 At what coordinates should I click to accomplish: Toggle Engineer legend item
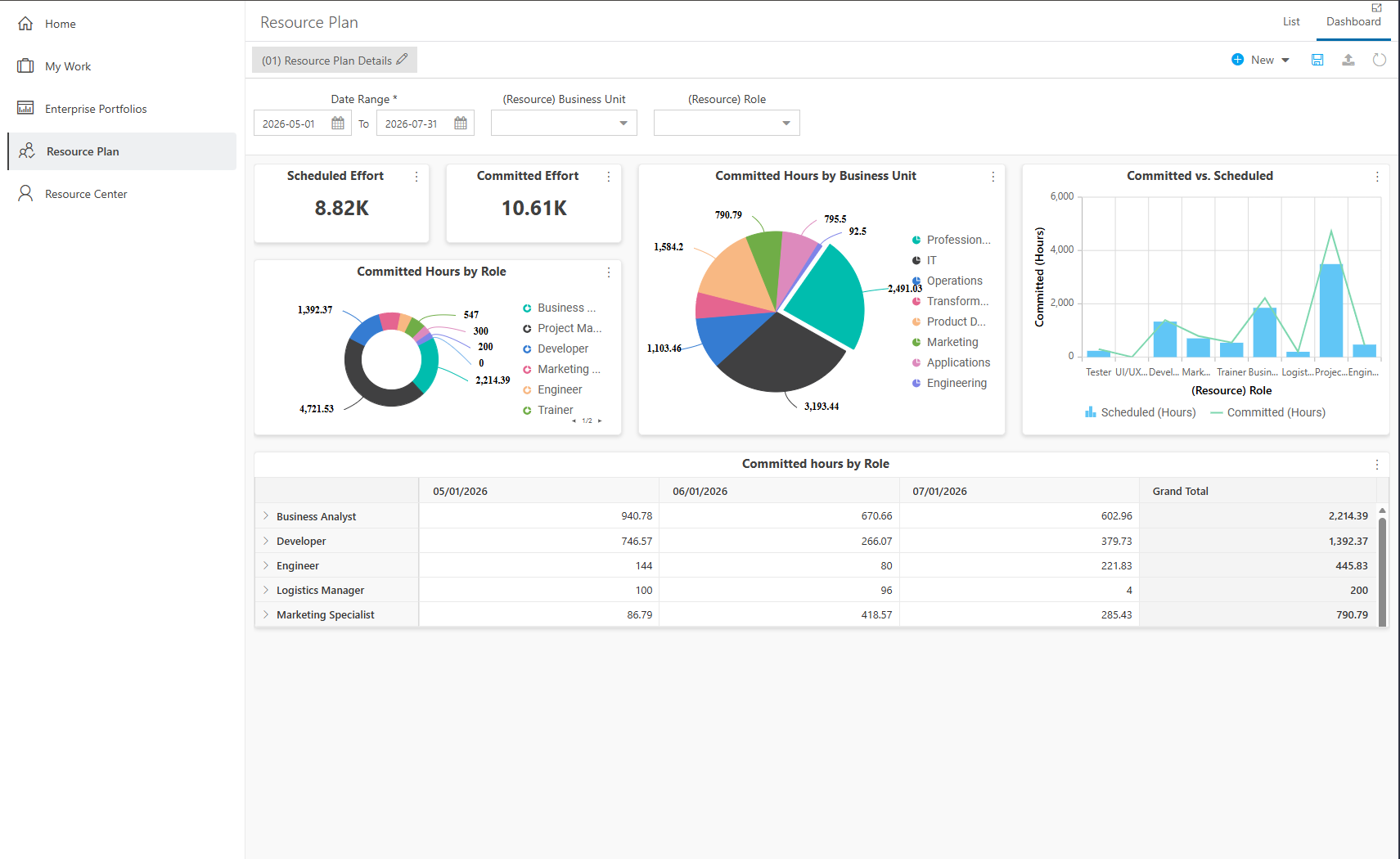pos(552,389)
